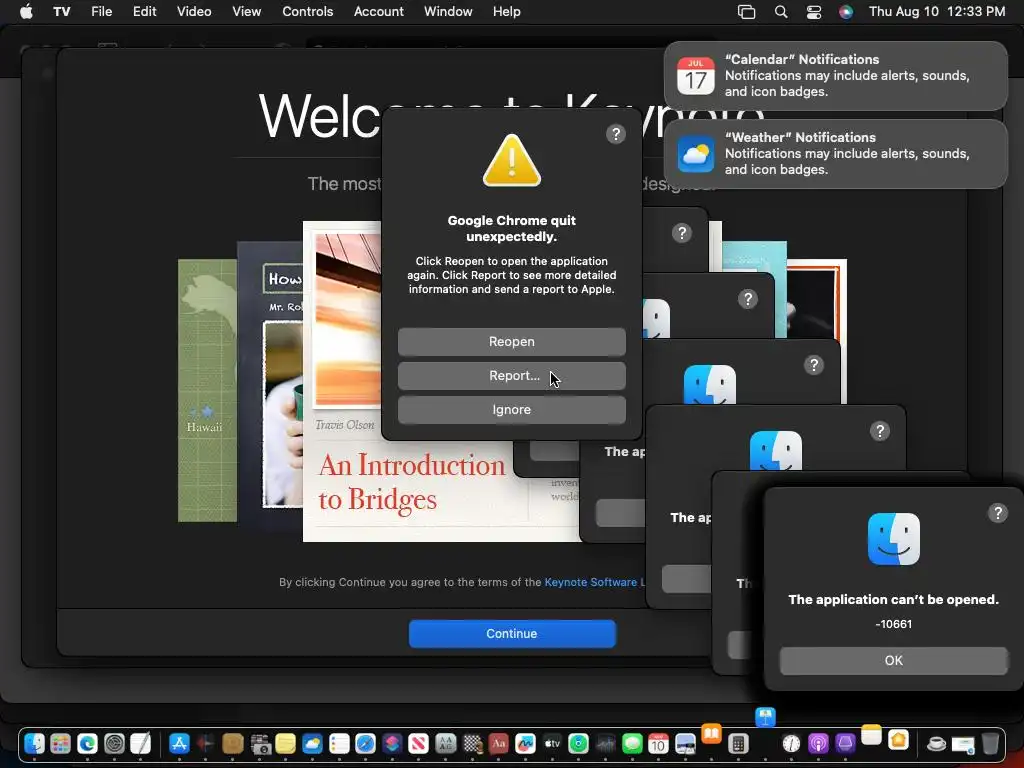Screen dimensions: 1024x768
Task: Open System Settings from the Dock
Action: coord(114,743)
